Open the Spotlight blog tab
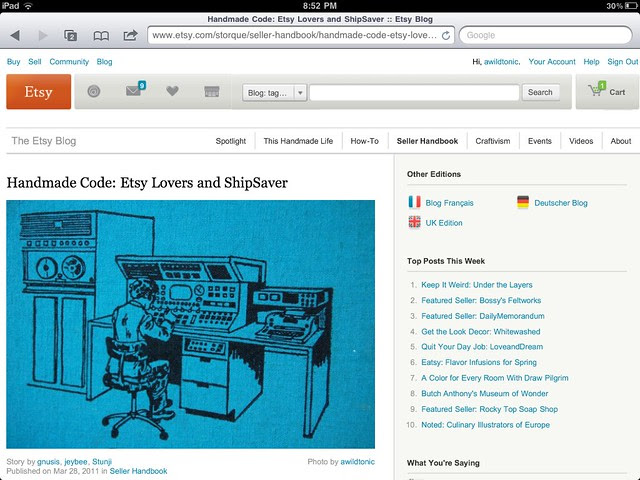This screenshot has width=640, height=480. point(231,141)
